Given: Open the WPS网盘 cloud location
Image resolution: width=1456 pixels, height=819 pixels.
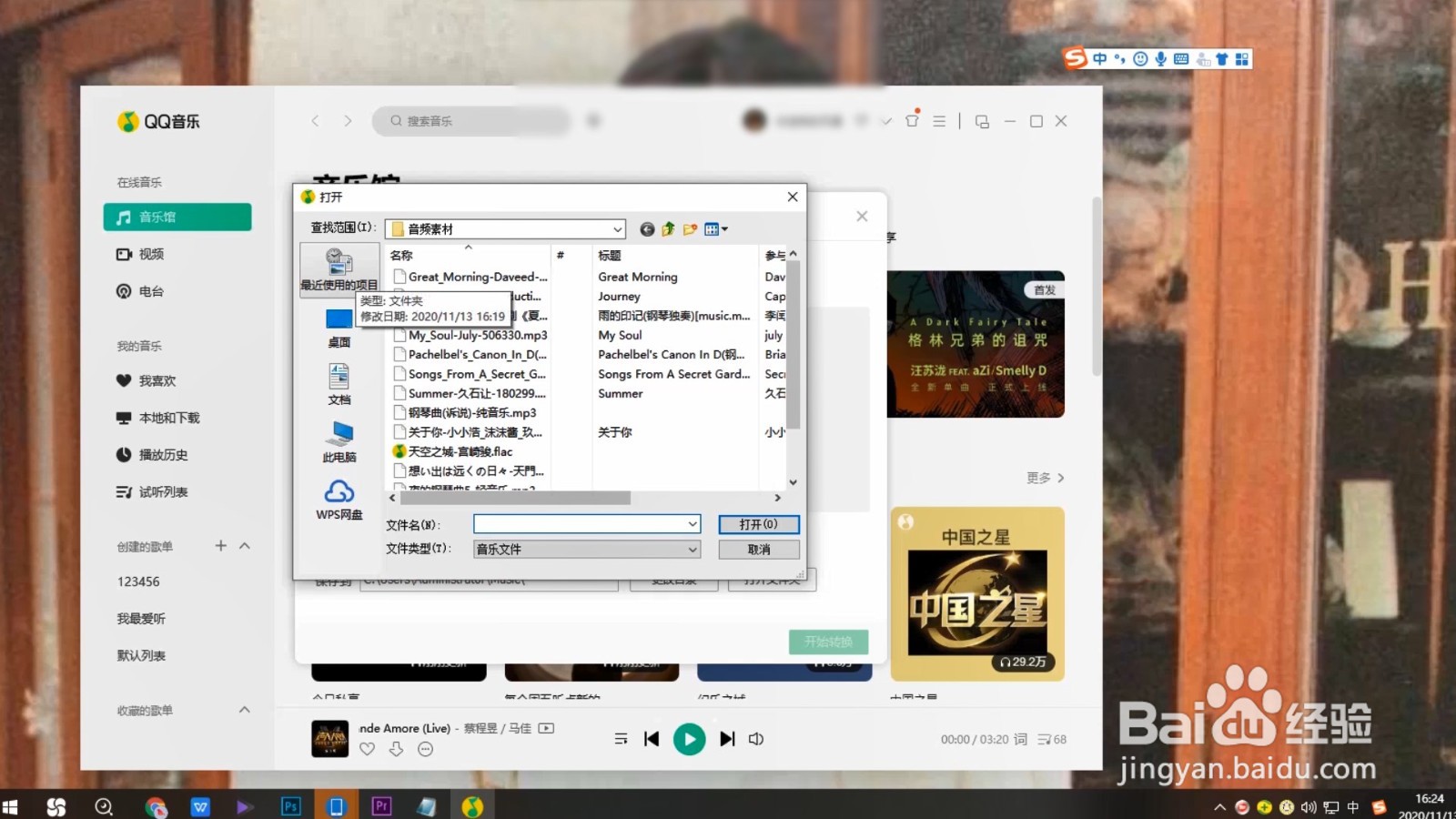Looking at the screenshot, I should (339, 500).
